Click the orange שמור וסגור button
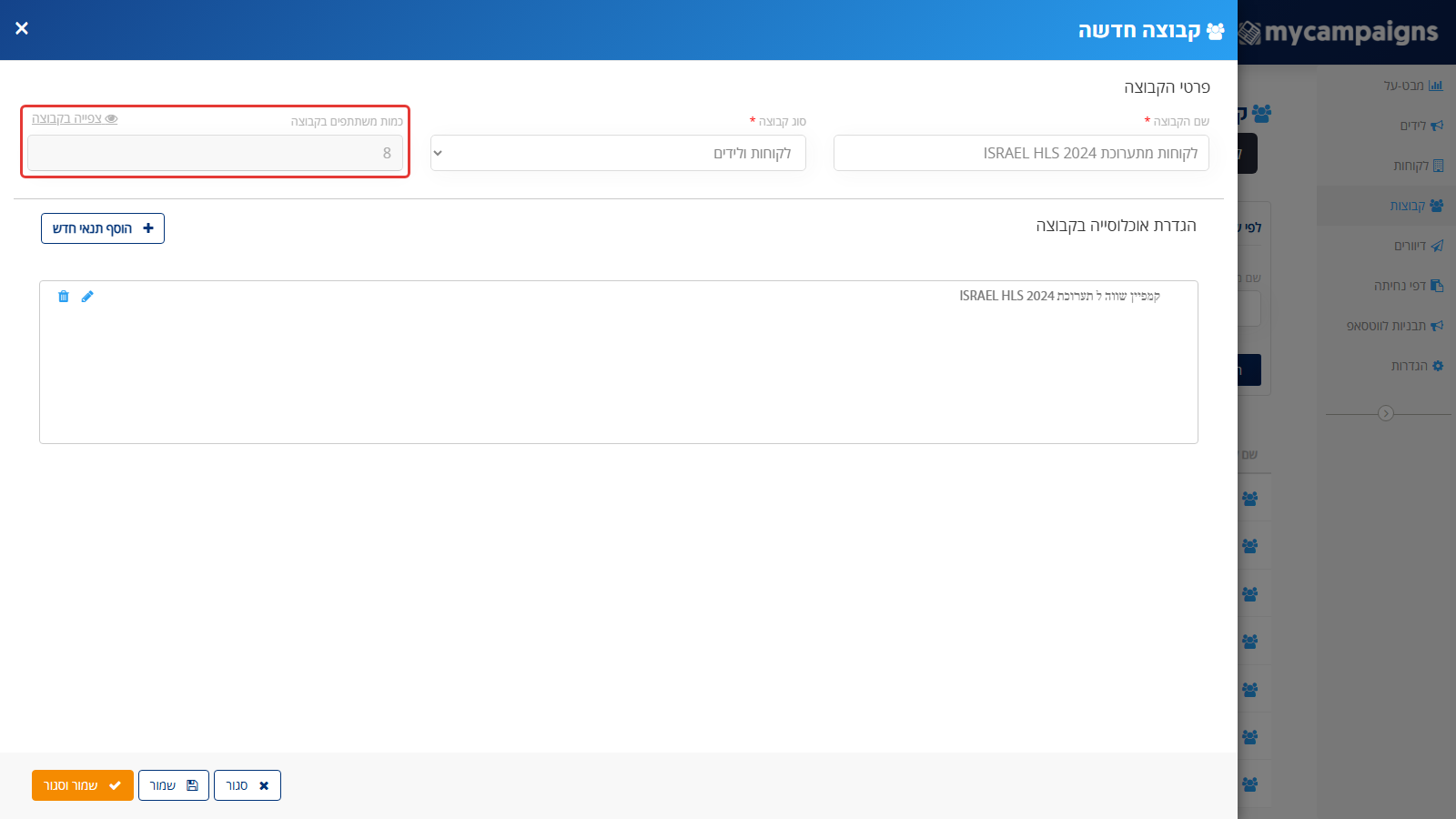 [83, 785]
